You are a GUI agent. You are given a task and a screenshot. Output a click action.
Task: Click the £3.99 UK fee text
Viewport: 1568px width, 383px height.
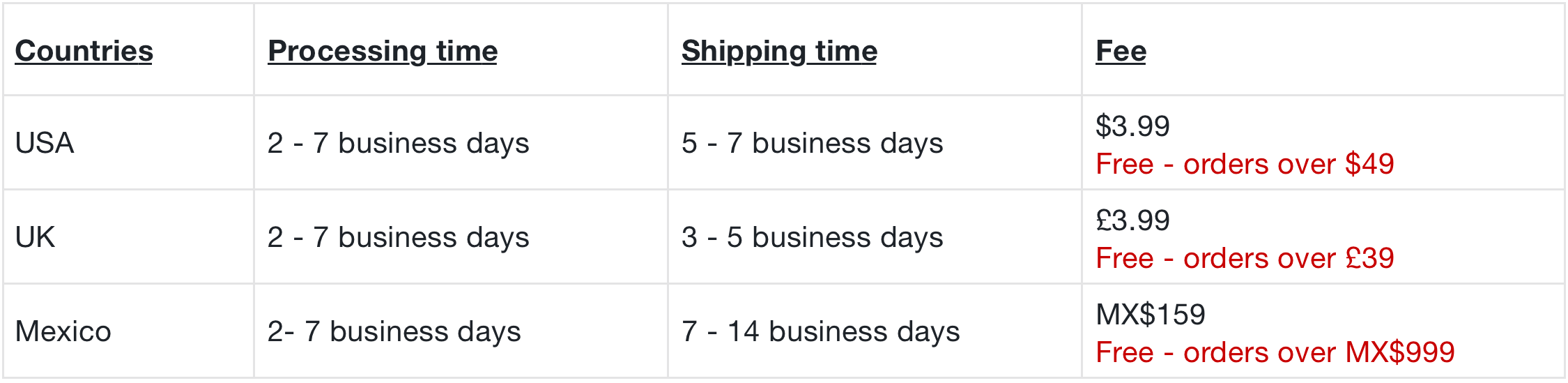point(1132,220)
